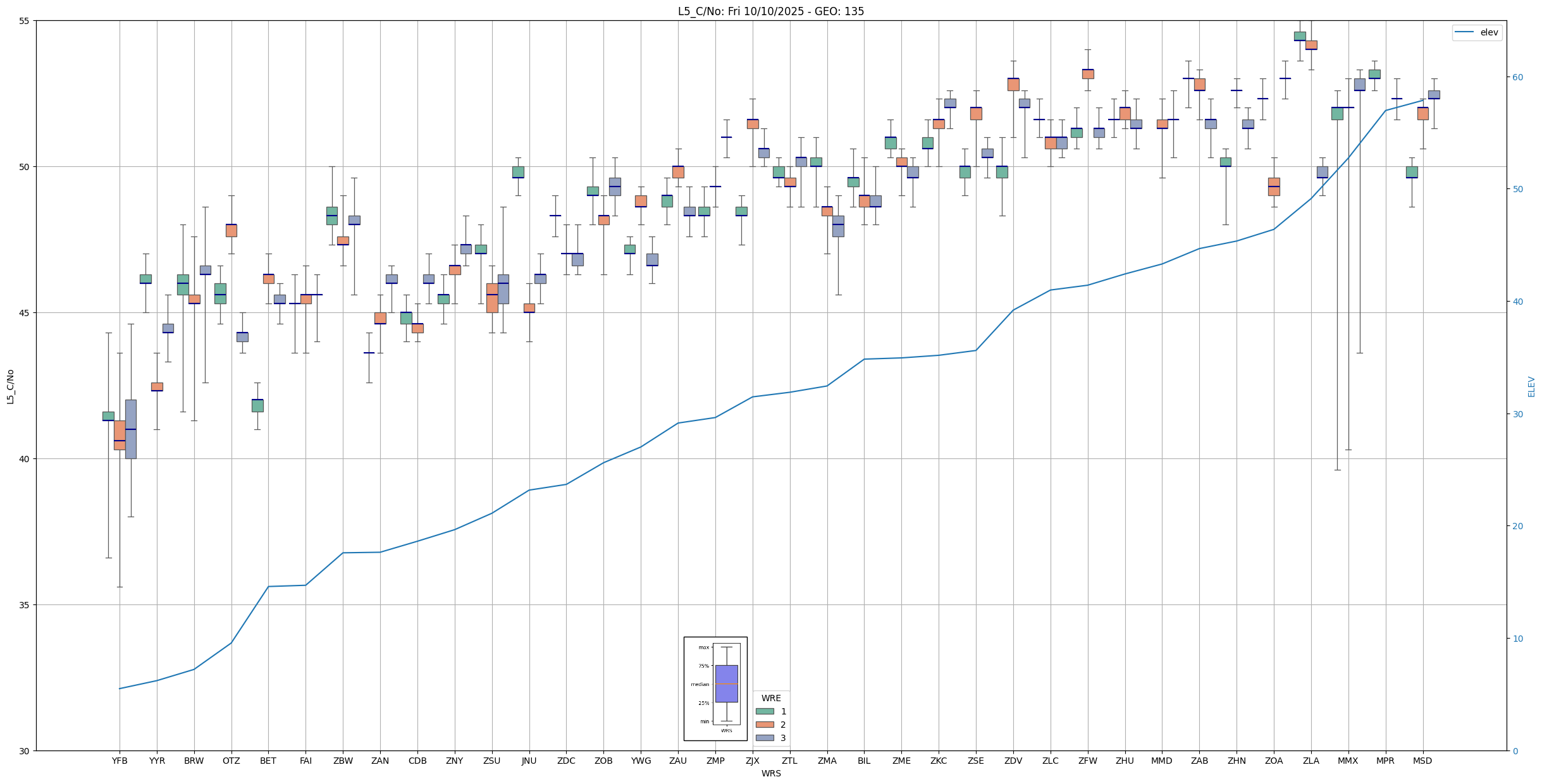The height and width of the screenshot is (784, 1542).
Task: Click the 55 tick on left axis
Action: tap(25, 21)
